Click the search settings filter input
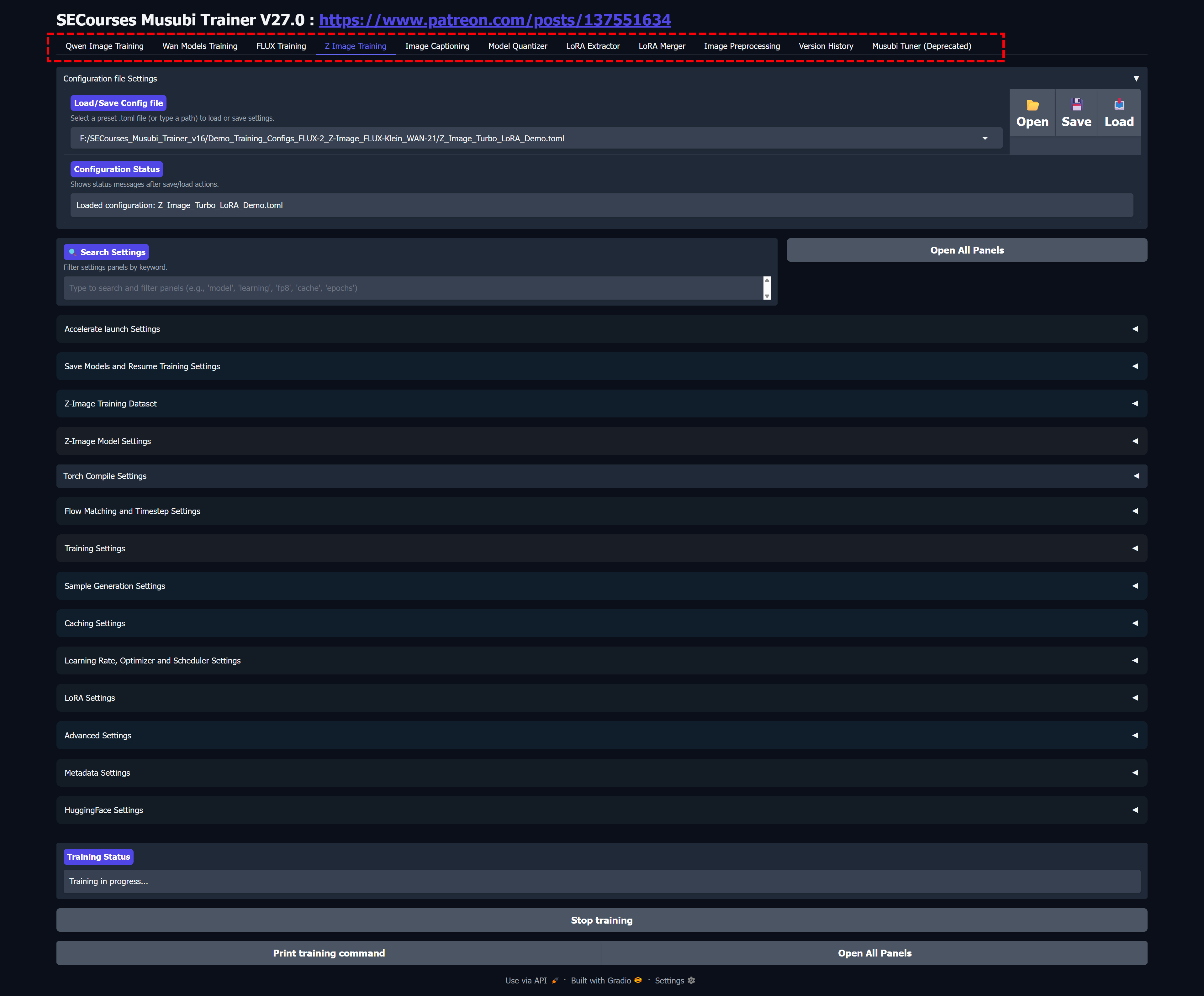The image size is (1204, 996). [x=413, y=288]
